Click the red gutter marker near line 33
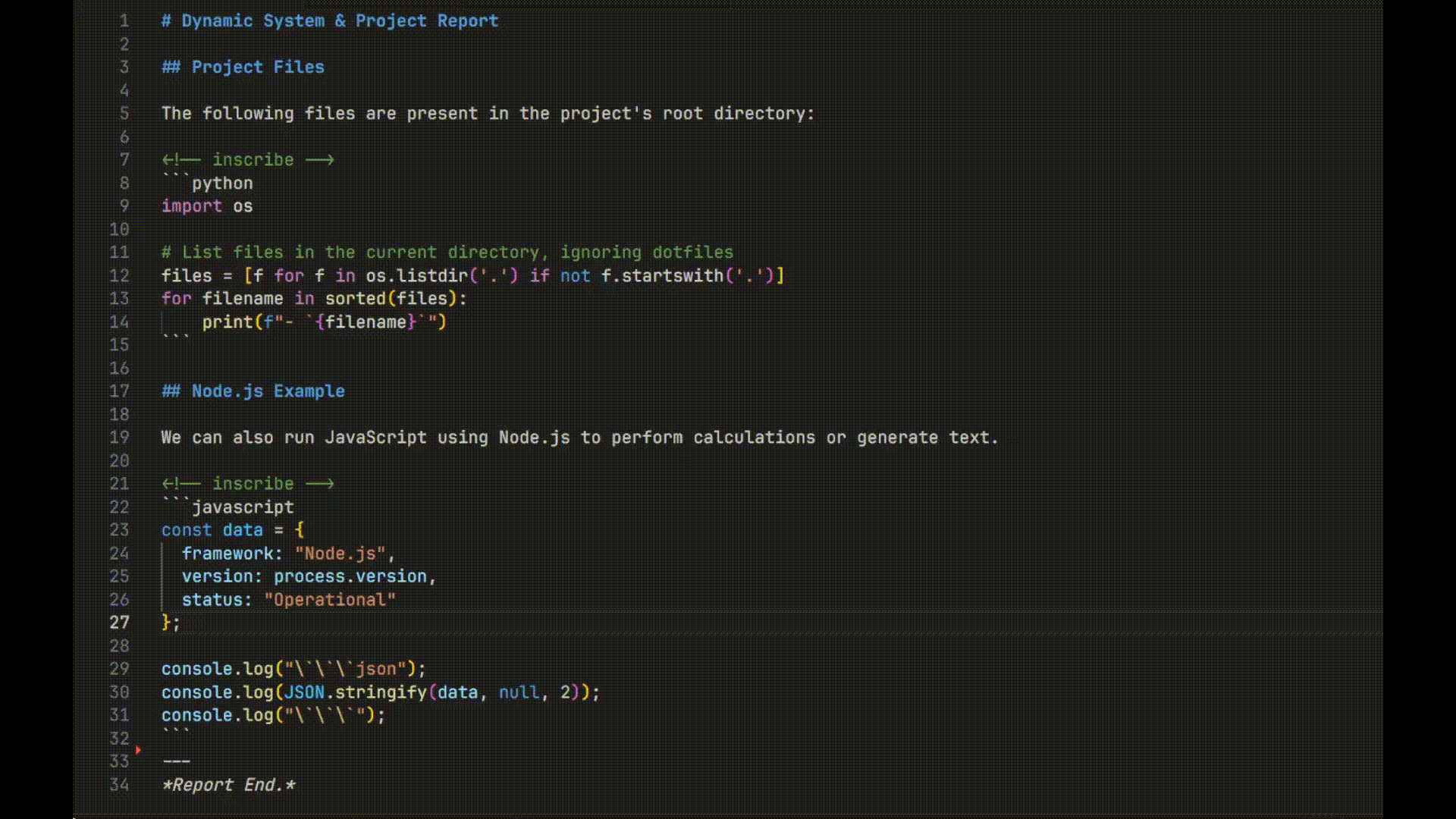Viewport: 1456px width, 819px height. pos(138,750)
